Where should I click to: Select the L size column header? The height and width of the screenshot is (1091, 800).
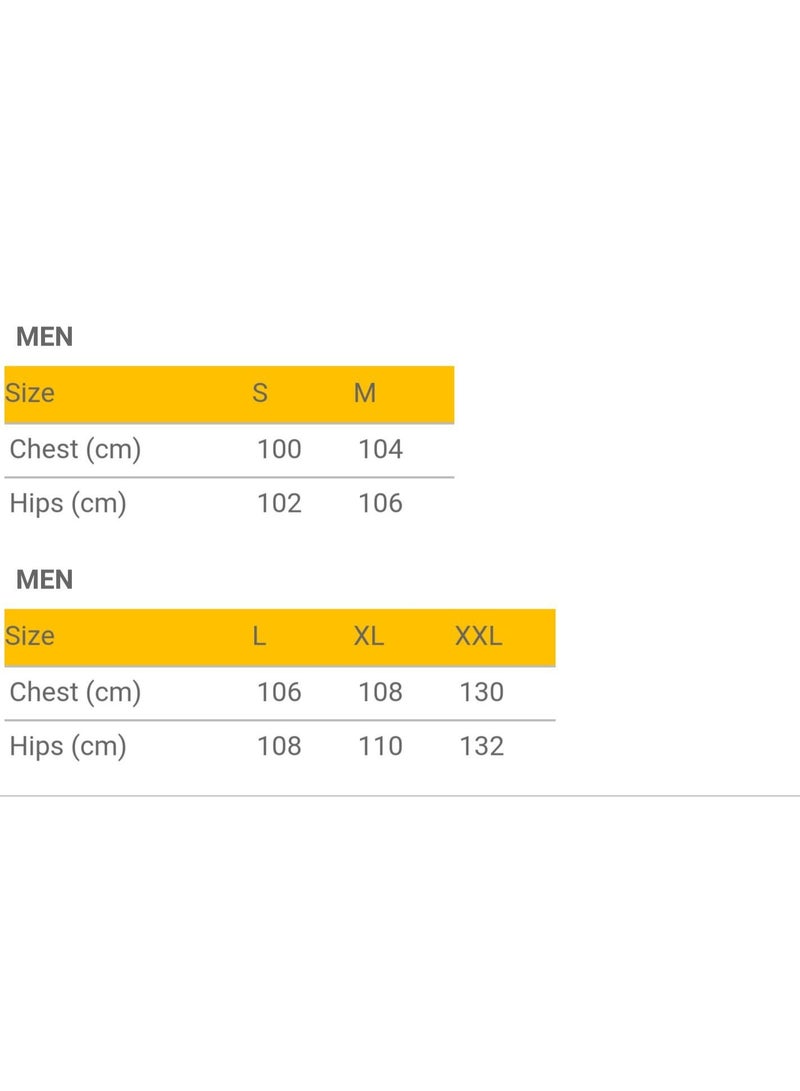pos(259,636)
